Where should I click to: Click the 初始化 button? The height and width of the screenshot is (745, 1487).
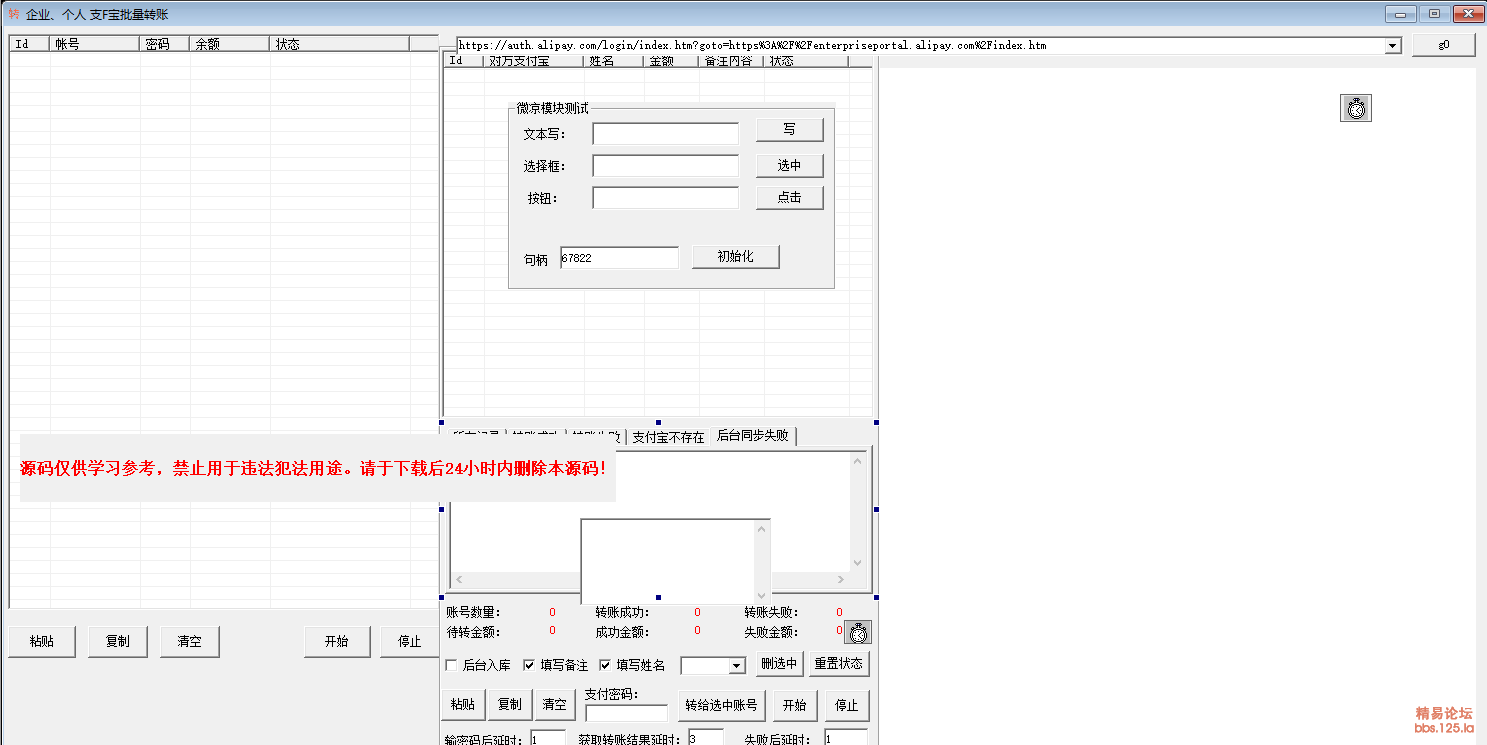coord(735,256)
